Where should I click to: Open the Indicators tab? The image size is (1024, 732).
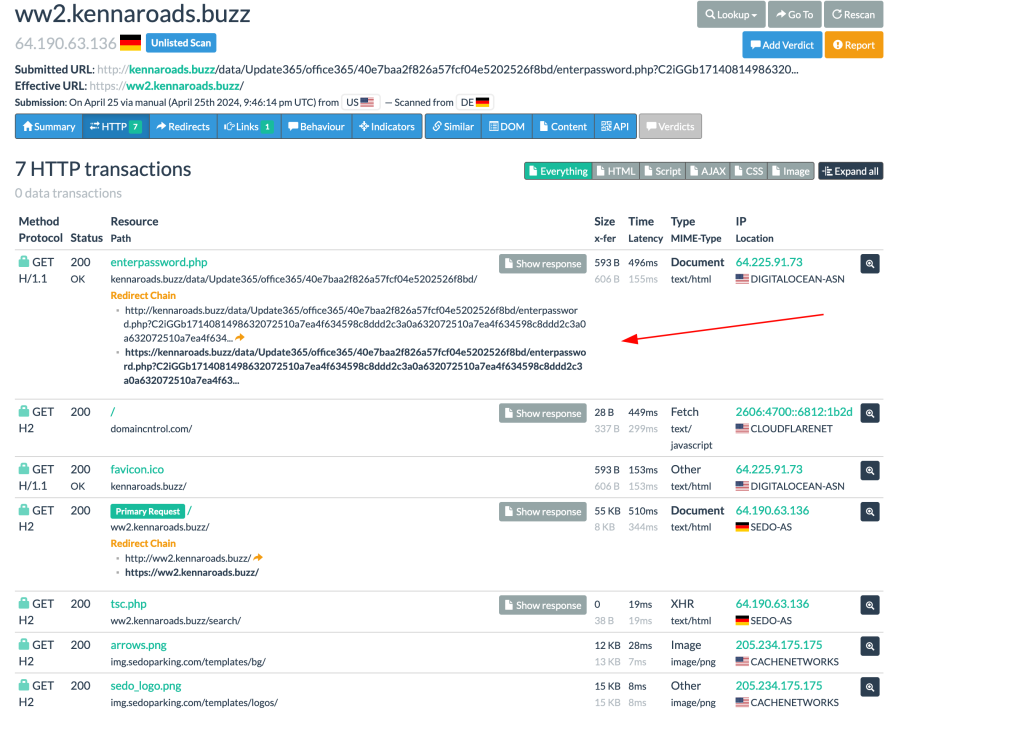387,127
